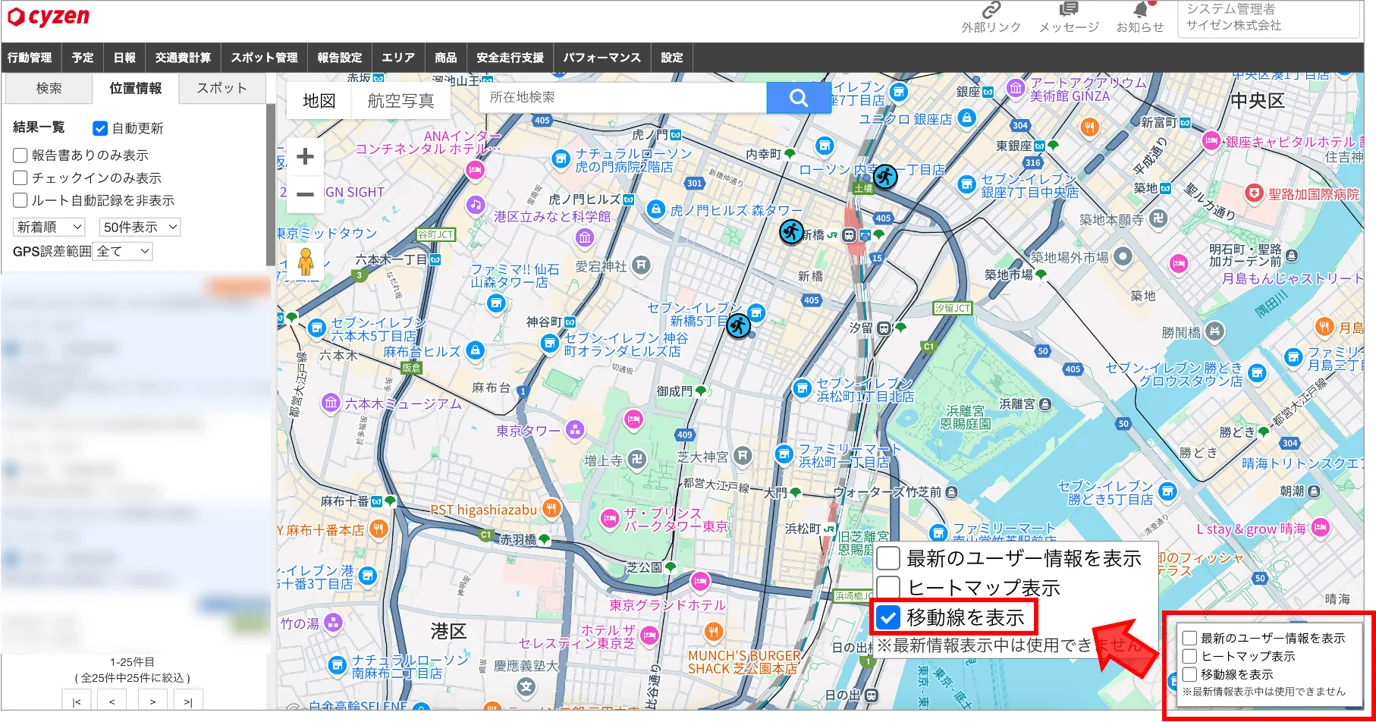Open the パフォーマンス menu

click(602, 57)
